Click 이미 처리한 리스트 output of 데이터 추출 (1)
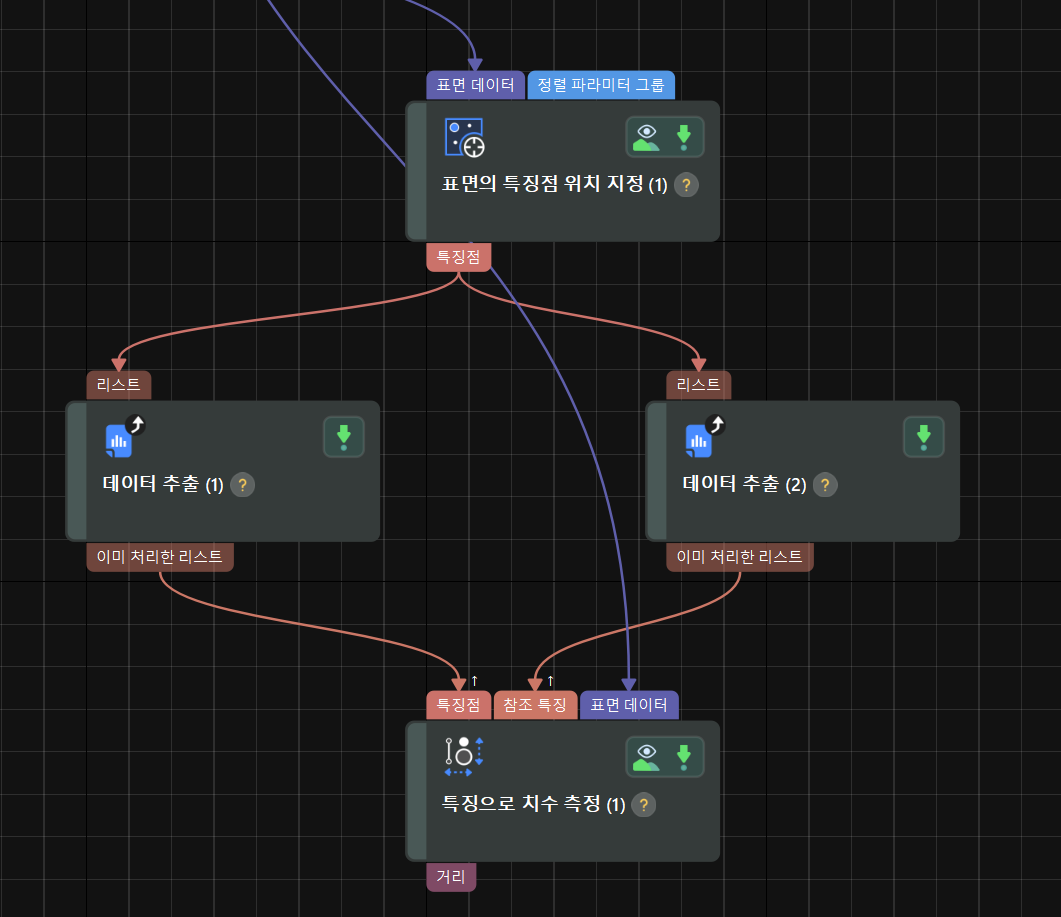Screen dimensions: 1061x917 click(160, 557)
